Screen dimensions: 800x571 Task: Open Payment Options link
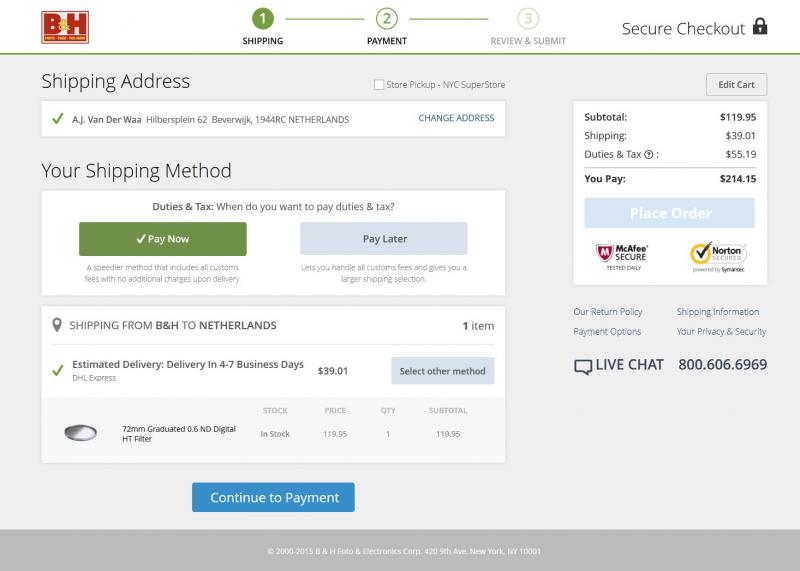click(x=607, y=332)
